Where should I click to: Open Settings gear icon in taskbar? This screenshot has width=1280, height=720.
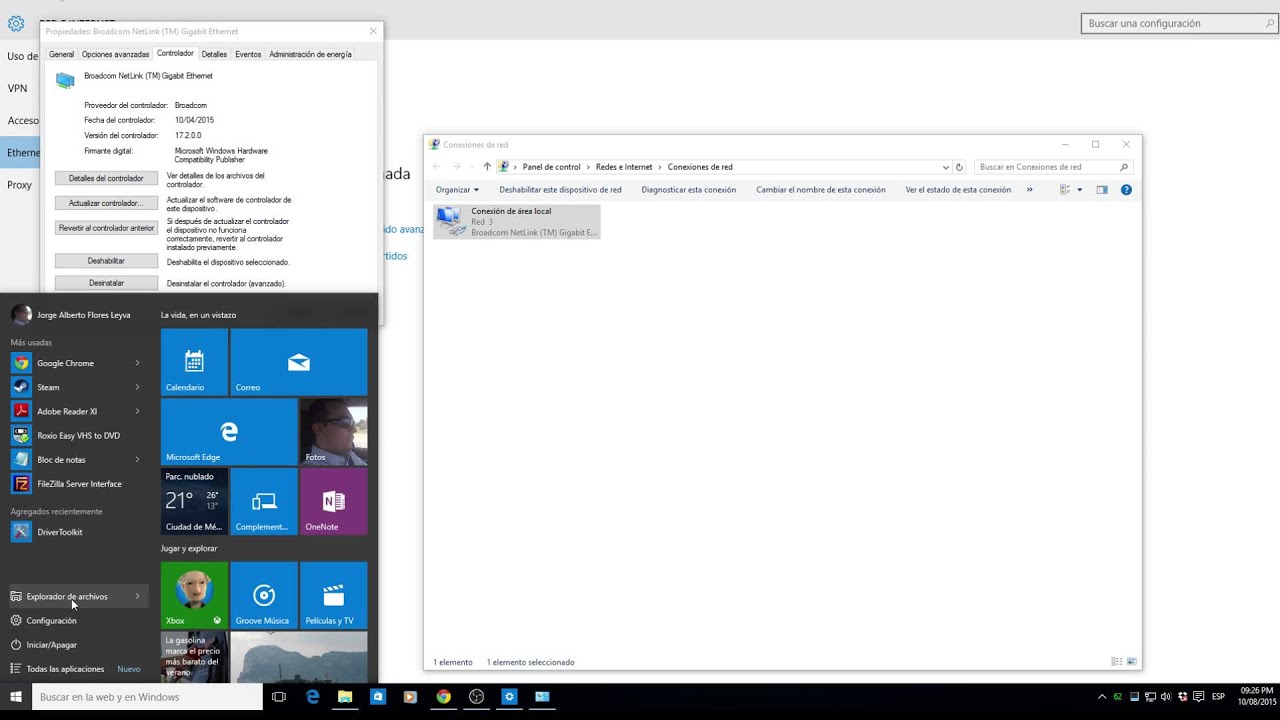click(509, 697)
